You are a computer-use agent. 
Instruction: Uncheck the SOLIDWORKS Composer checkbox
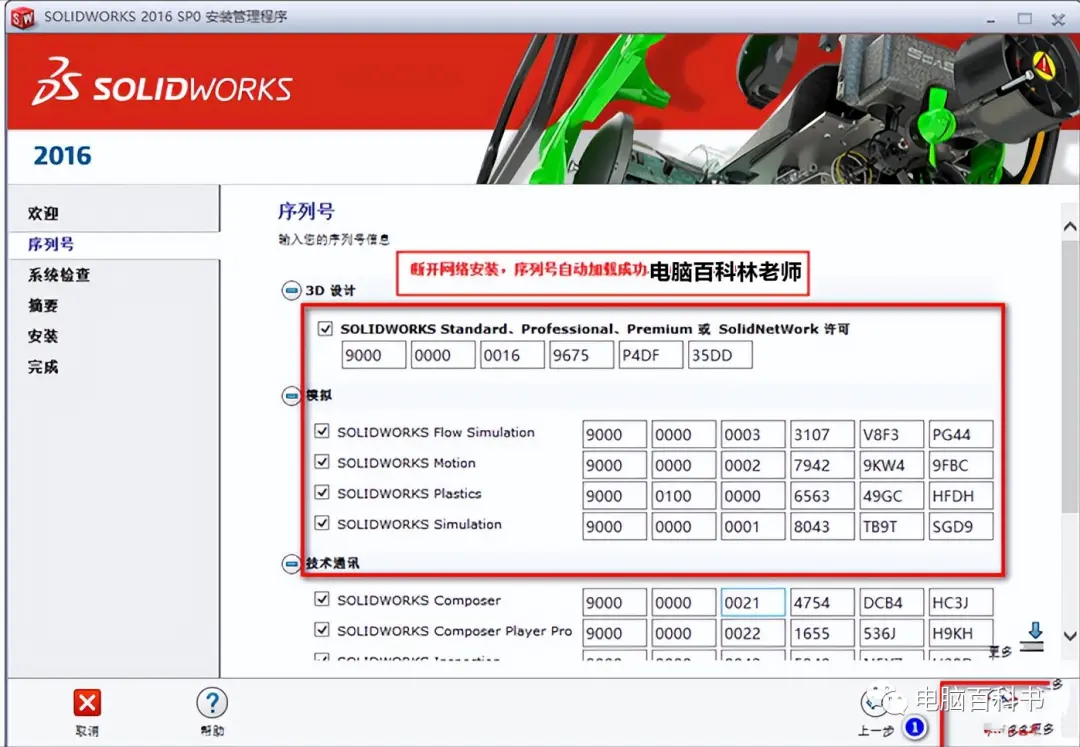click(x=322, y=599)
